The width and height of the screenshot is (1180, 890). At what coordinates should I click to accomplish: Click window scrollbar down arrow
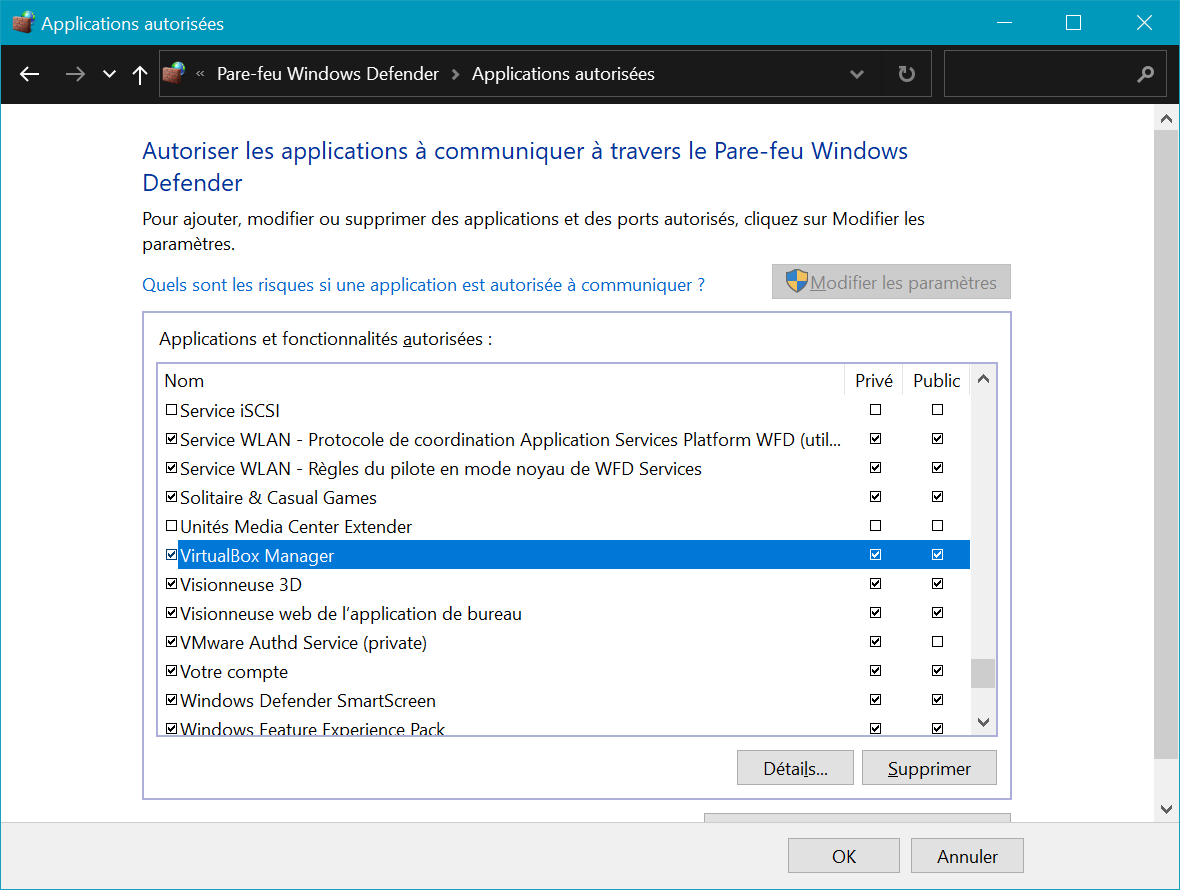pyautogui.click(x=1166, y=810)
